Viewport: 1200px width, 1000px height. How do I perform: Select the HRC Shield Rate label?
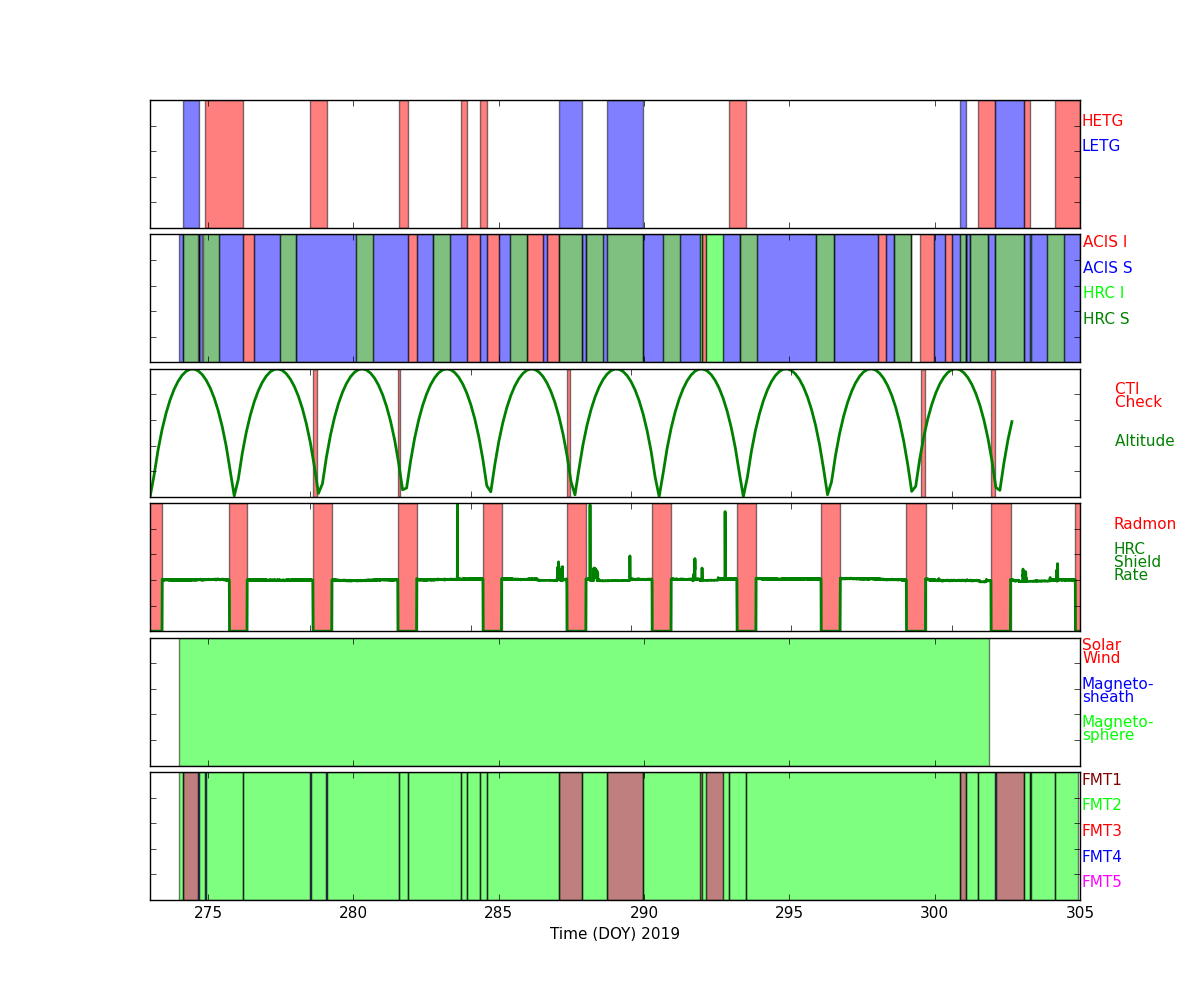pyautogui.click(x=1130, y=562)
